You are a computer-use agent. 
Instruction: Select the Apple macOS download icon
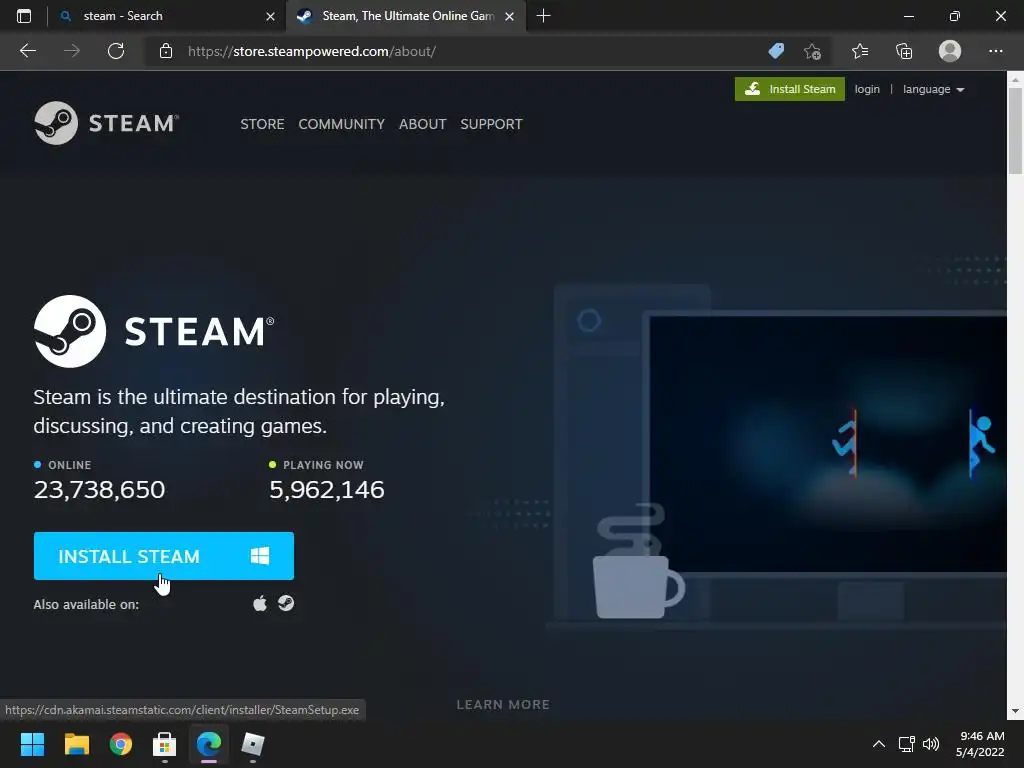coord(260,603)
